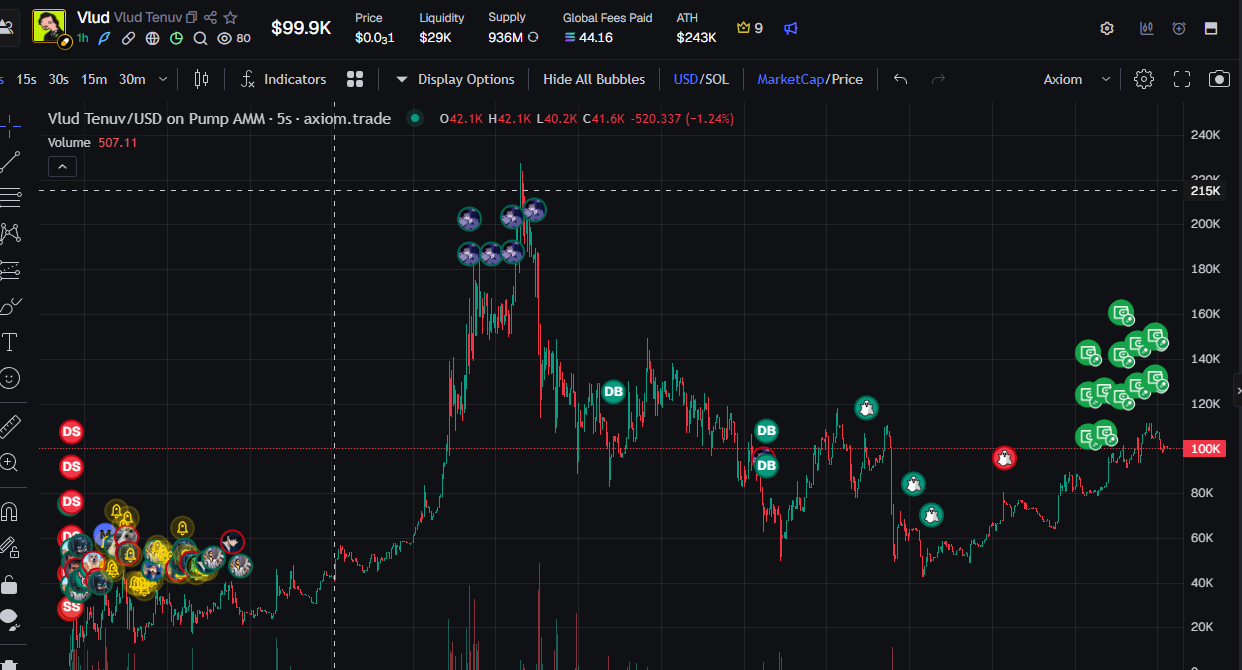Switch the currency to SOL
Screen dimensions: 1242x670
716,79
